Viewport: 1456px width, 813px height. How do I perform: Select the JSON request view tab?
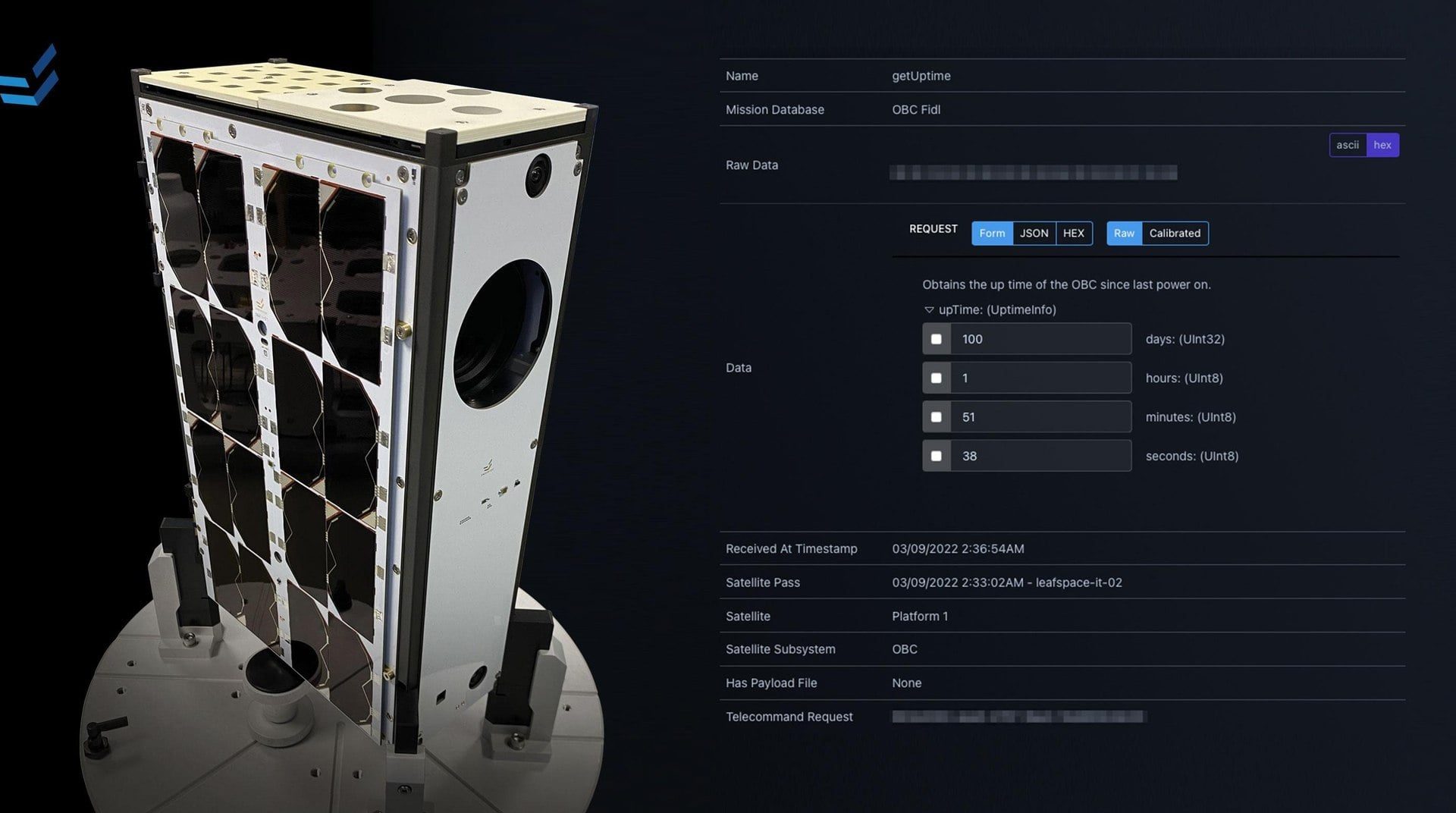[x=1034, y=233]
